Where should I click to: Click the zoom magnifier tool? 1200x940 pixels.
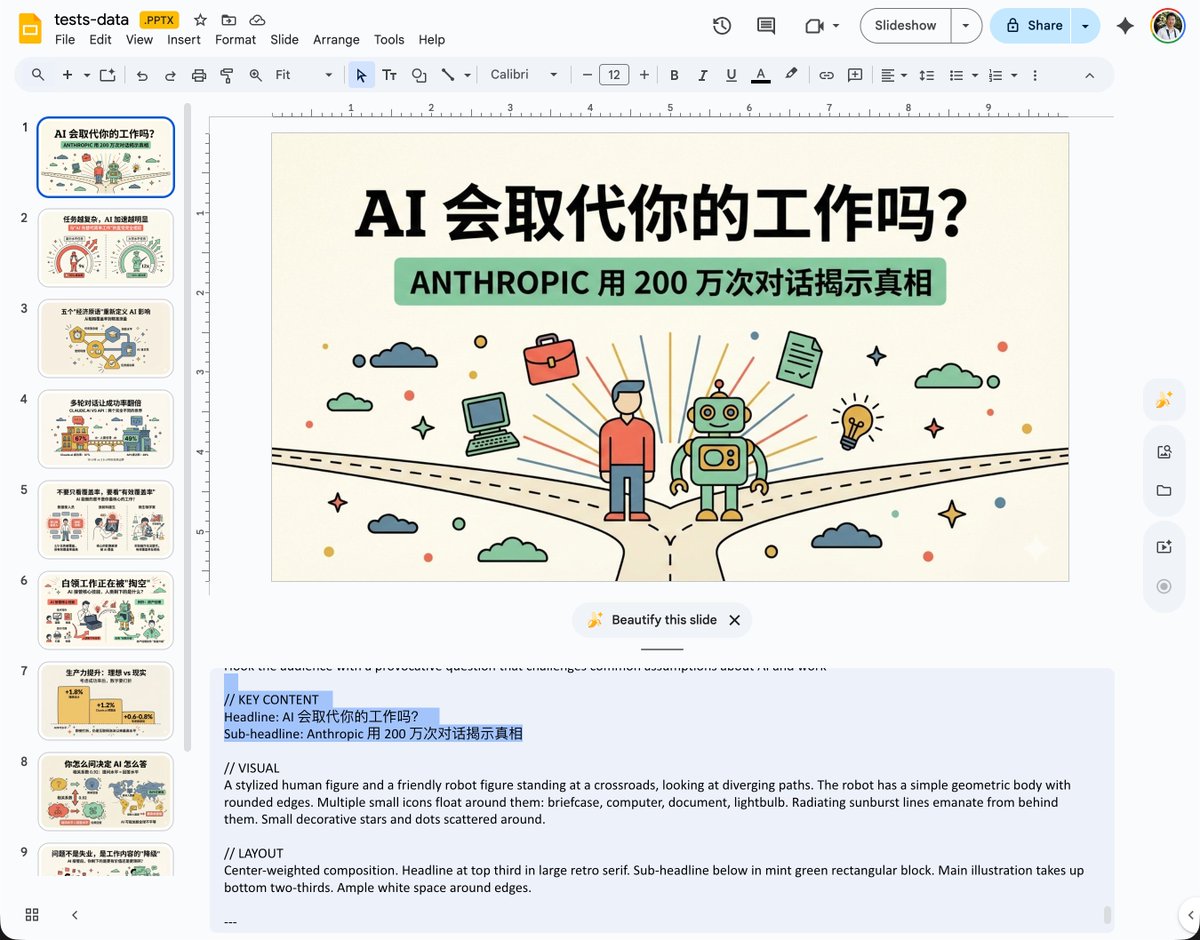(x=255, y=75)
